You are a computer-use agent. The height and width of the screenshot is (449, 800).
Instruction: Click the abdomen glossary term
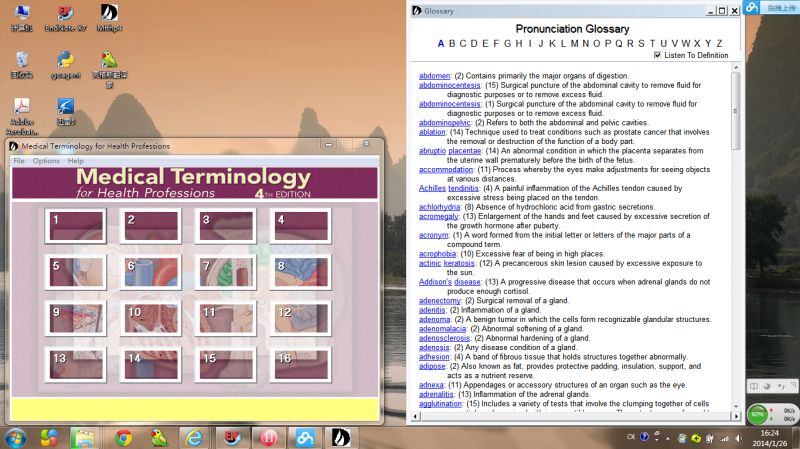[435, 76]
